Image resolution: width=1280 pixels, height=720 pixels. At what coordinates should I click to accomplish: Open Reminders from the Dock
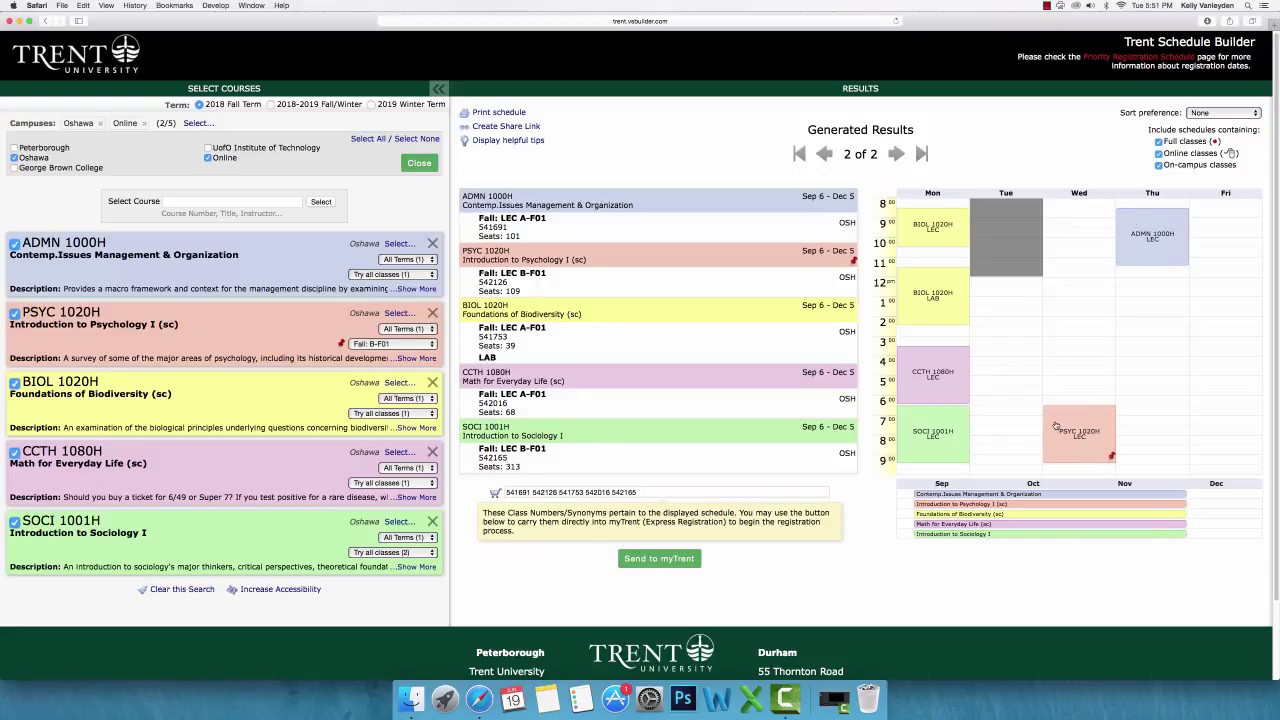pyautogui.click(x=581, y=698)
